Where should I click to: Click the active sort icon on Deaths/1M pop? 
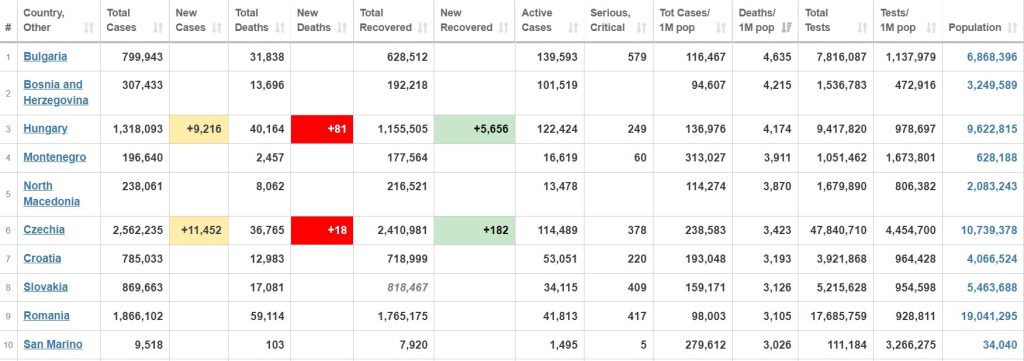tap(786, 27)
